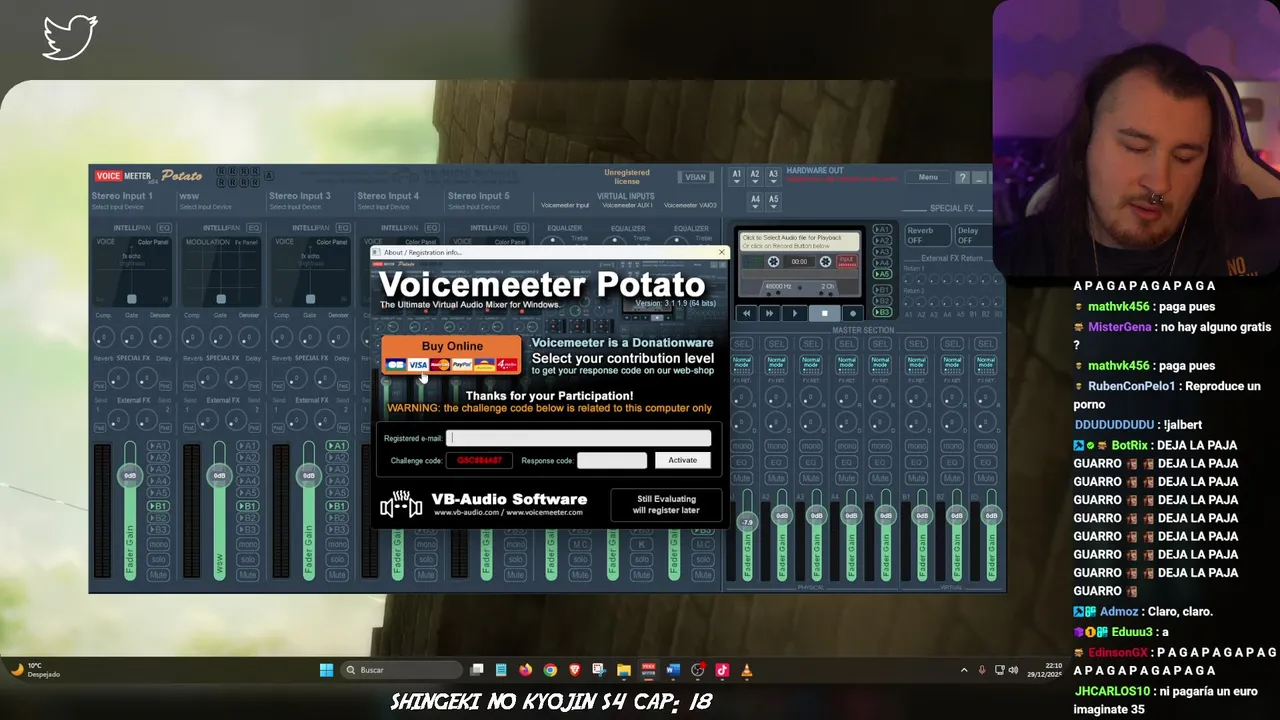Click the Response code input field
The height and width of the screenshot is (720, 1280).
pyautogui.click(x=612, y=460)
